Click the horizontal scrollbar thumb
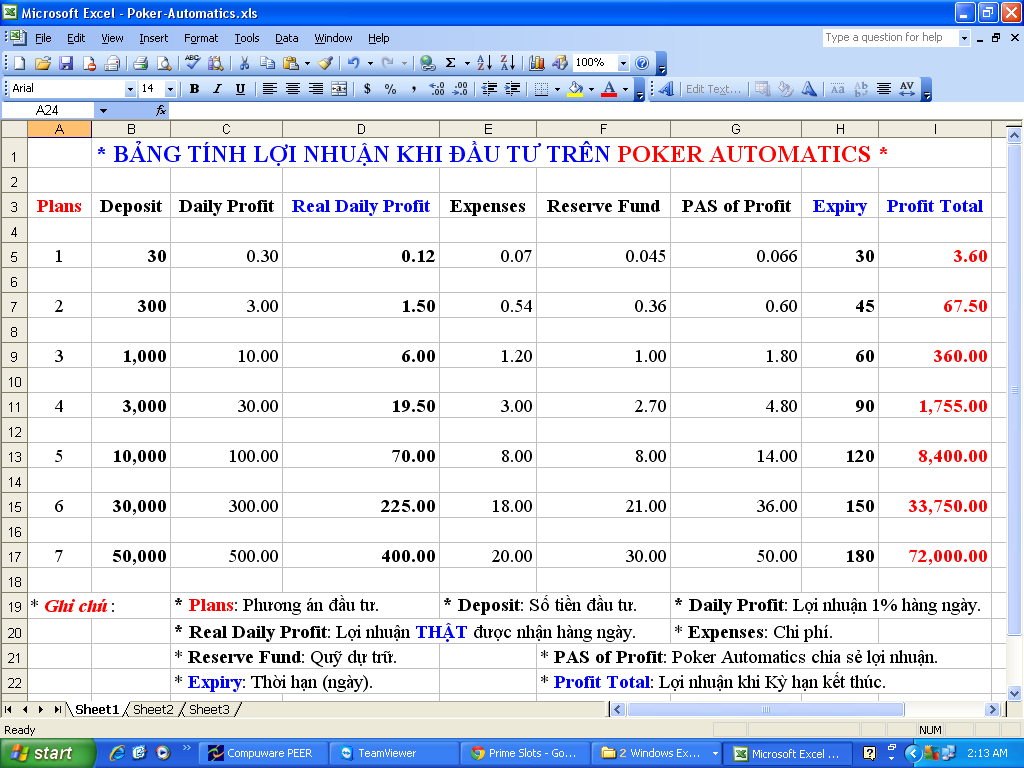 [765, 709]
